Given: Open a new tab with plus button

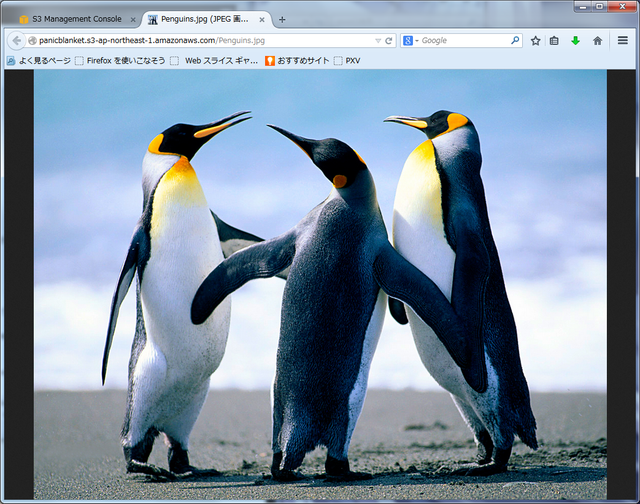Looking at the screenshot, I should tap(282, 20).
